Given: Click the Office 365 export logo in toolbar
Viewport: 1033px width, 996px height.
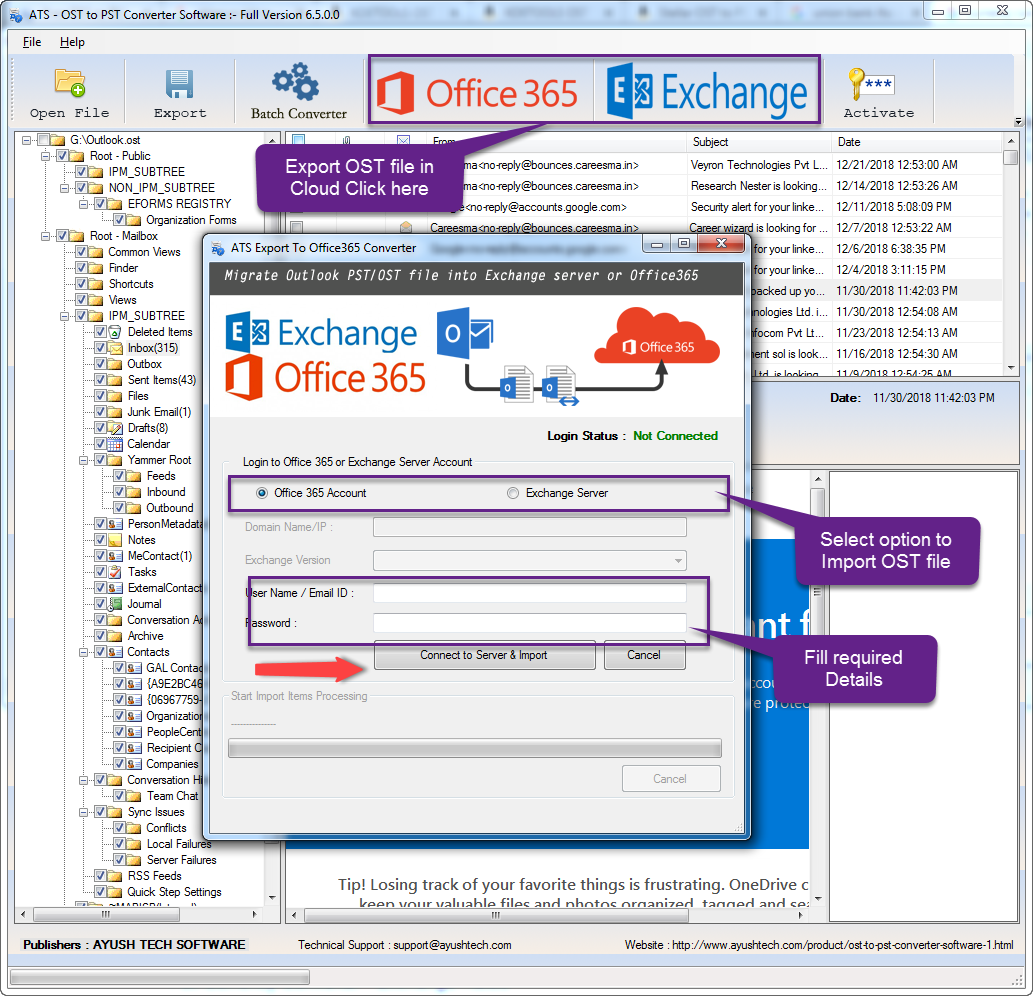Looking at the screenshot, I should pos(478,92).
